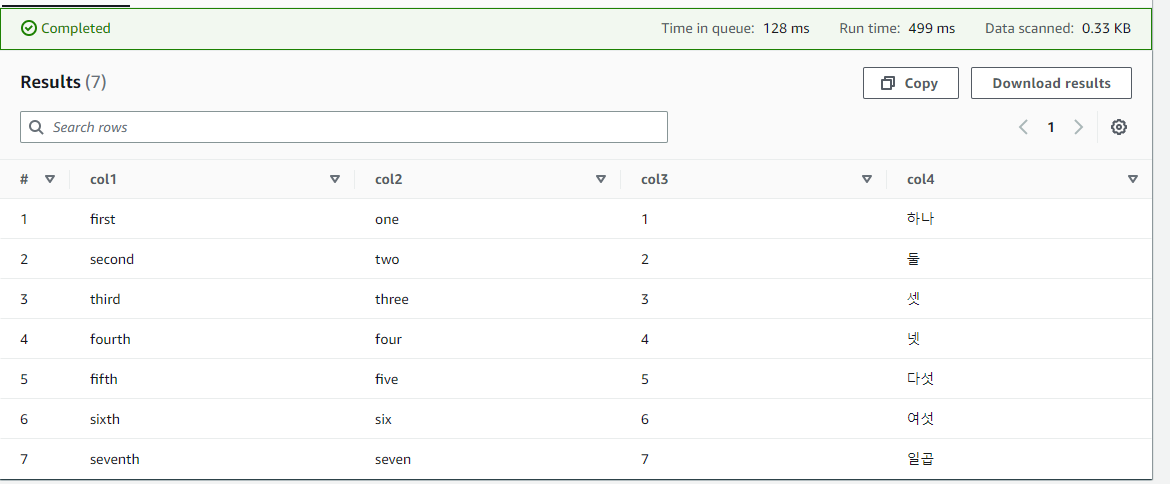Click the Completed status checkmark icon

[29, 28]
